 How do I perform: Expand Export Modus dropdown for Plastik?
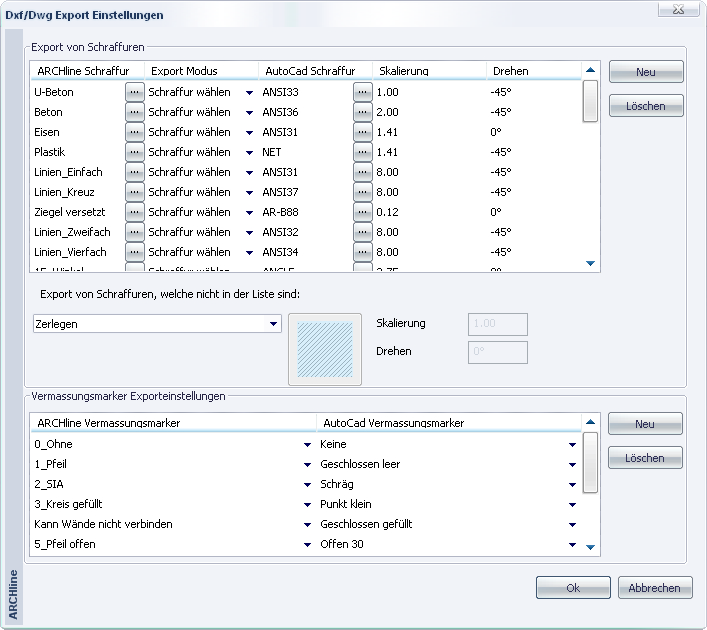click(x=249, y=152)
